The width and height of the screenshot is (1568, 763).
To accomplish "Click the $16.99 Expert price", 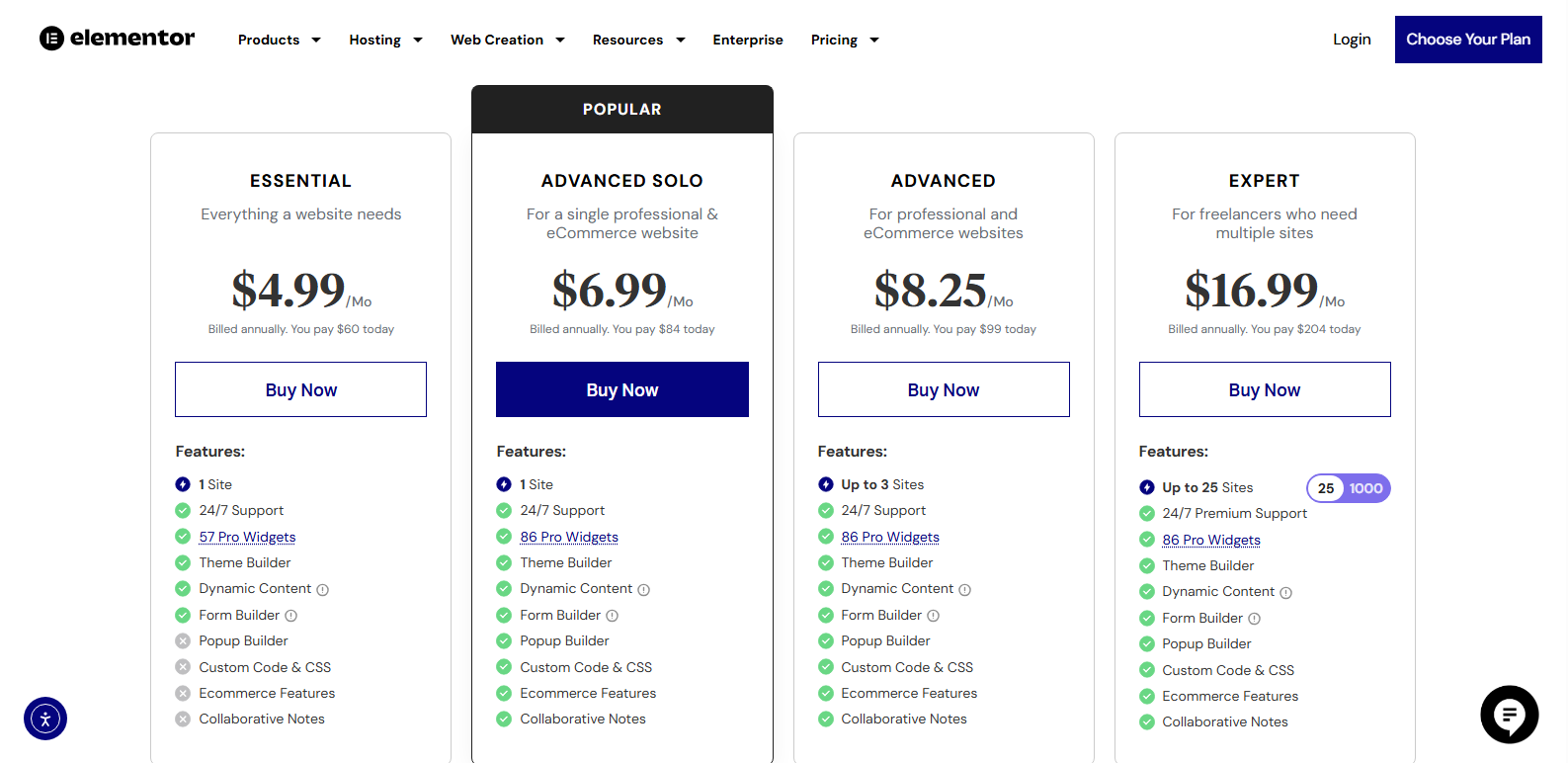I will click(x=1251, y=290).
